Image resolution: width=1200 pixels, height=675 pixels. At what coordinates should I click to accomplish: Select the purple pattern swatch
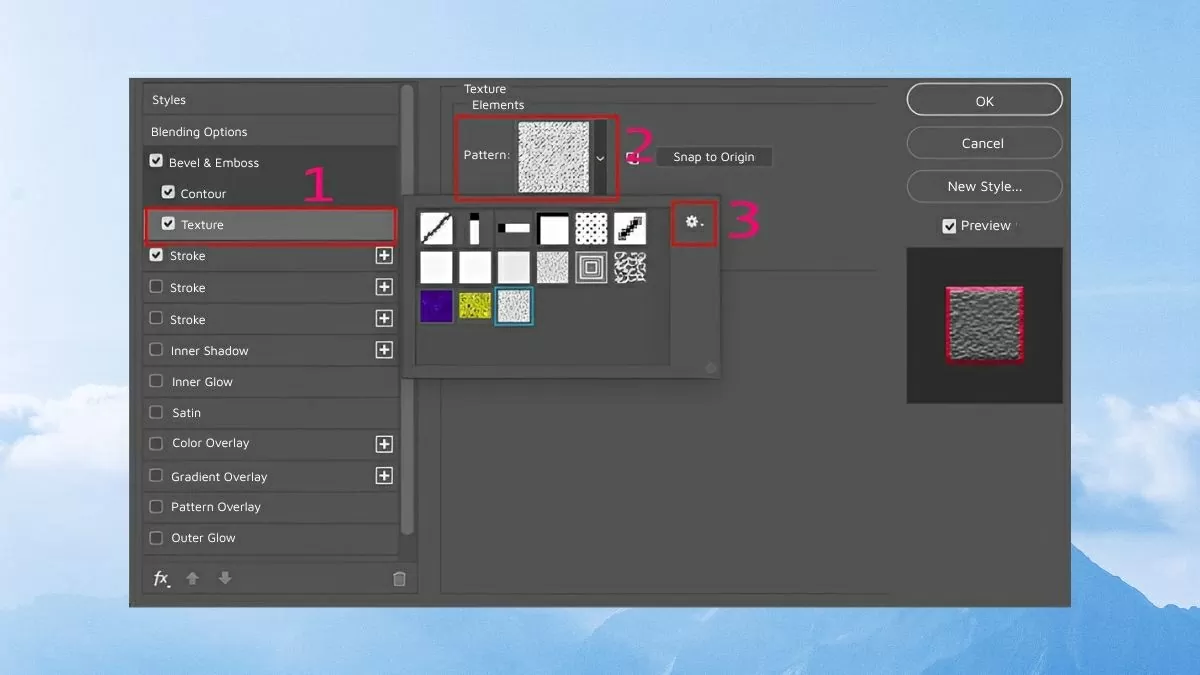click(x=437, y=306)
